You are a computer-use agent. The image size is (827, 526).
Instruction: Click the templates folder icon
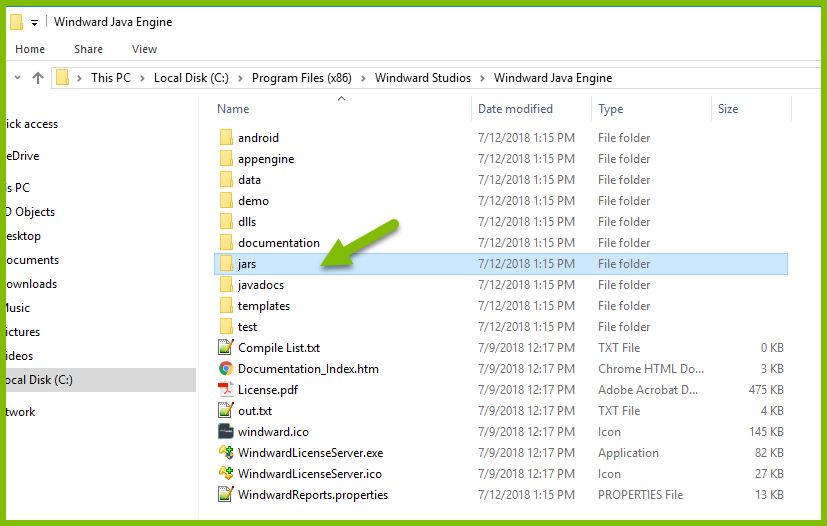[x=226, y=306]
